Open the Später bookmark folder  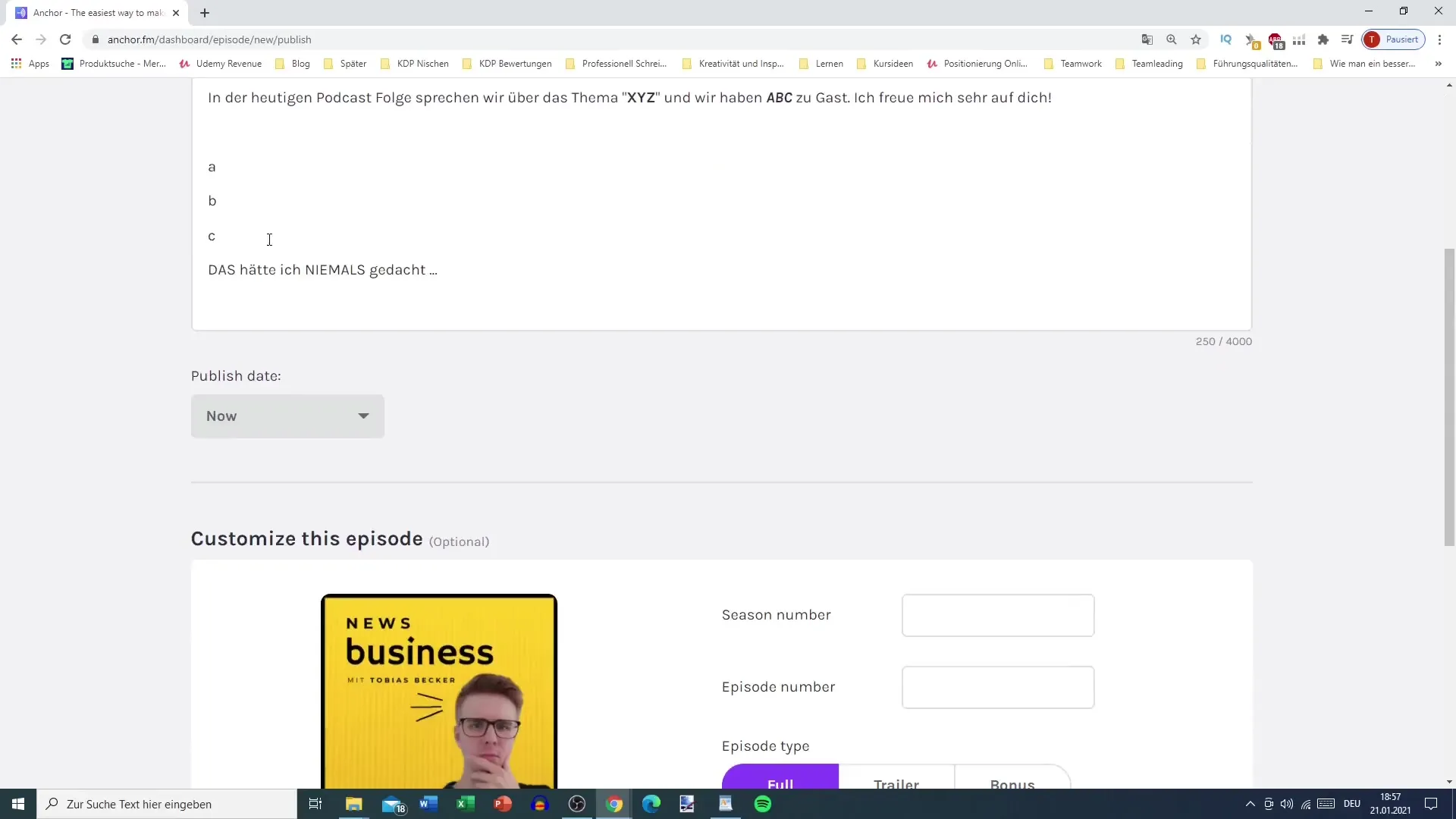[345, 64]
